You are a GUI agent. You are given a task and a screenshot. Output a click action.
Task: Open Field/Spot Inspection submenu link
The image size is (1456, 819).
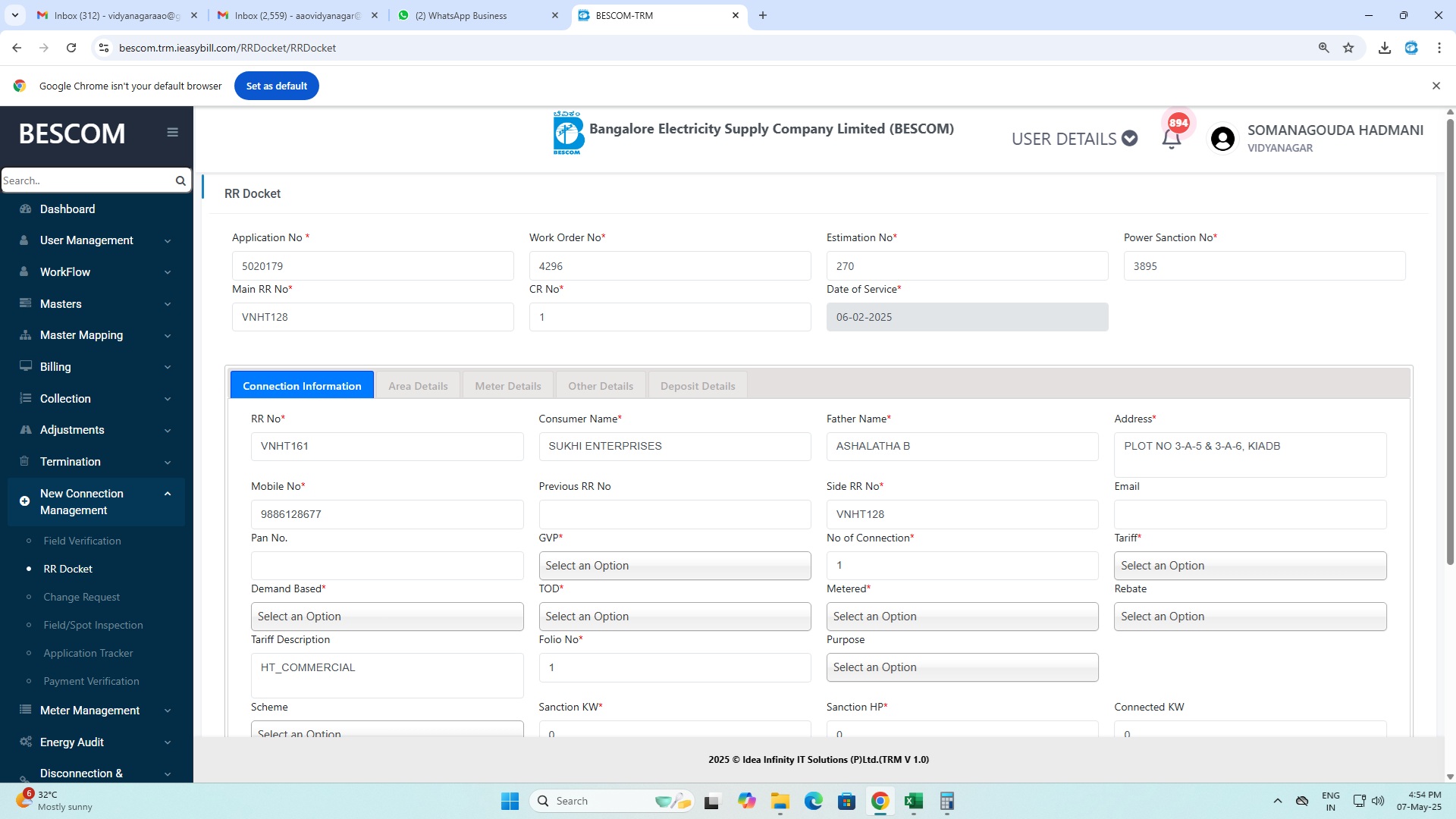tap(93, 625)
